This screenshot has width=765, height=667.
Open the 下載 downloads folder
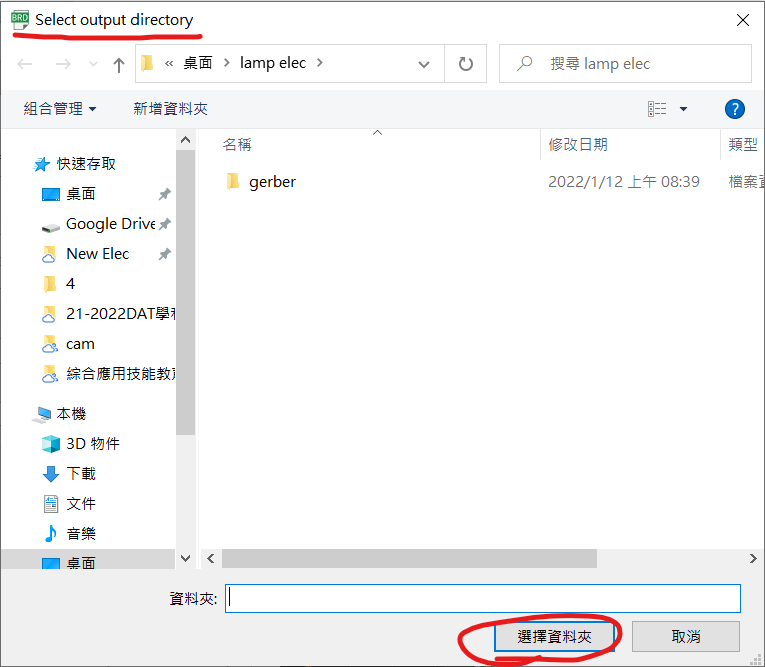pyautogui.click(x=80, y=474)
